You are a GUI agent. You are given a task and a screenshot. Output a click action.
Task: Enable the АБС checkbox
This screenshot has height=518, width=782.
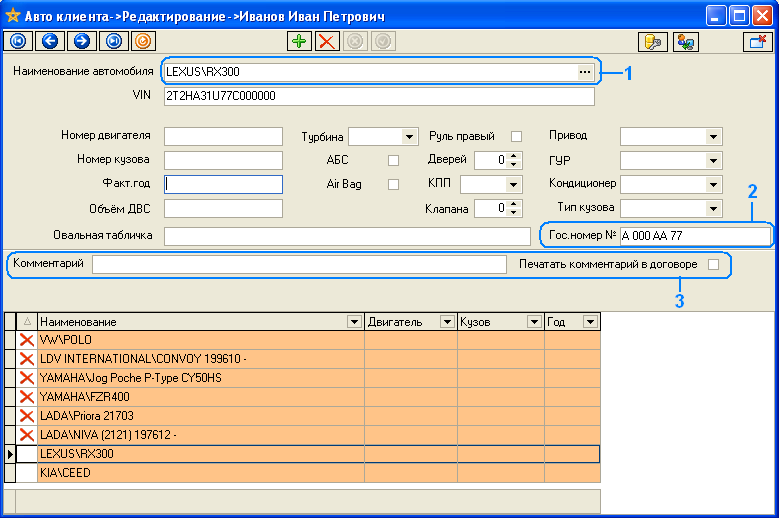coord(393,161)
